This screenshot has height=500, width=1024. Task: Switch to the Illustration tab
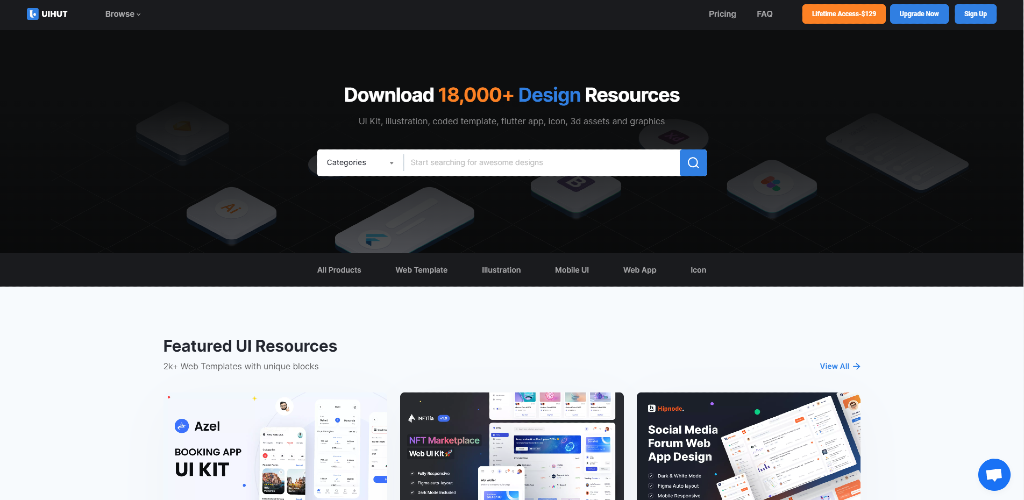[x=501, y=270]
